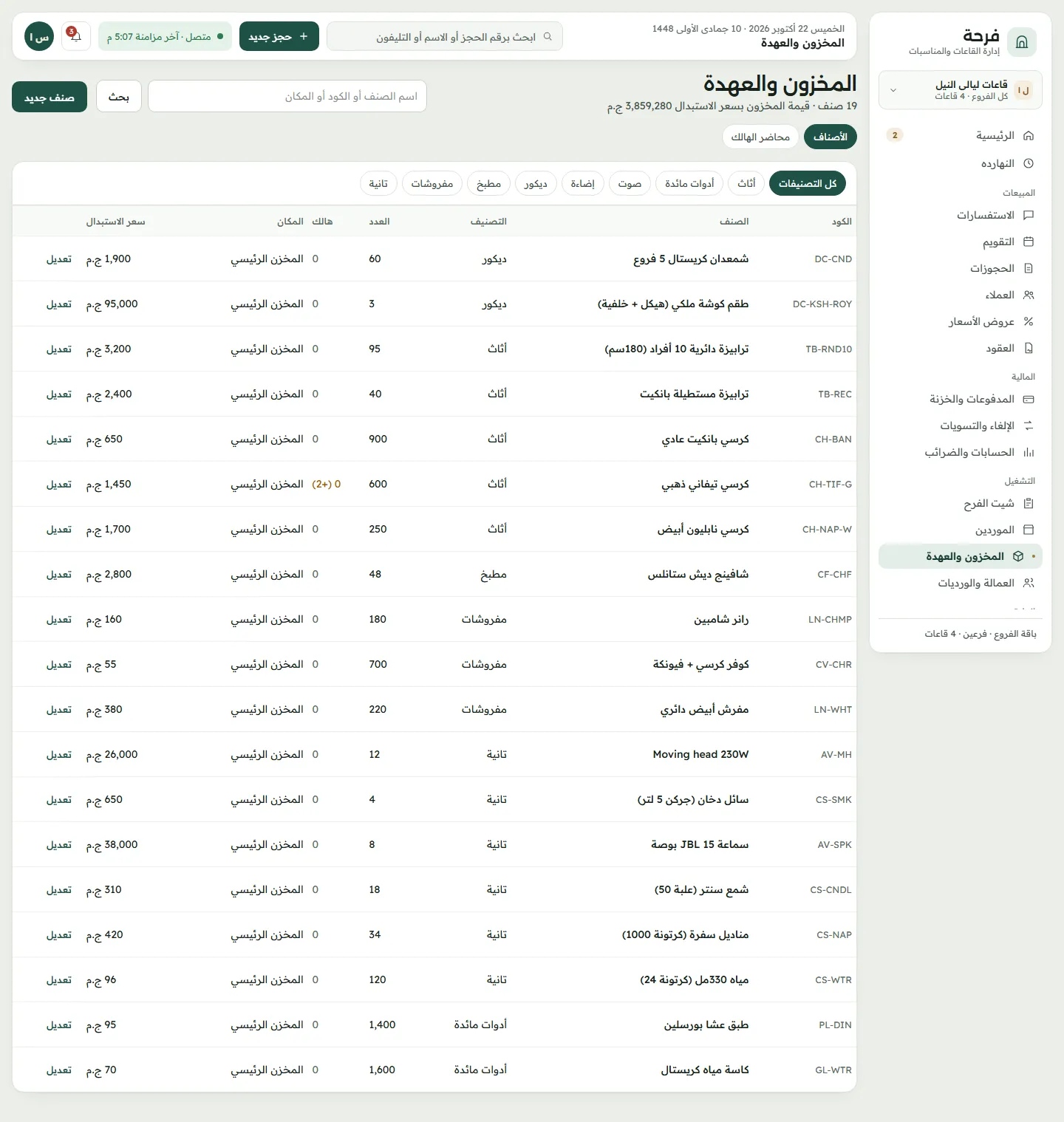Filter by صوت category
Image resolution: width=1064 pixels, height=1122 pixels.
tap(630, 183)
